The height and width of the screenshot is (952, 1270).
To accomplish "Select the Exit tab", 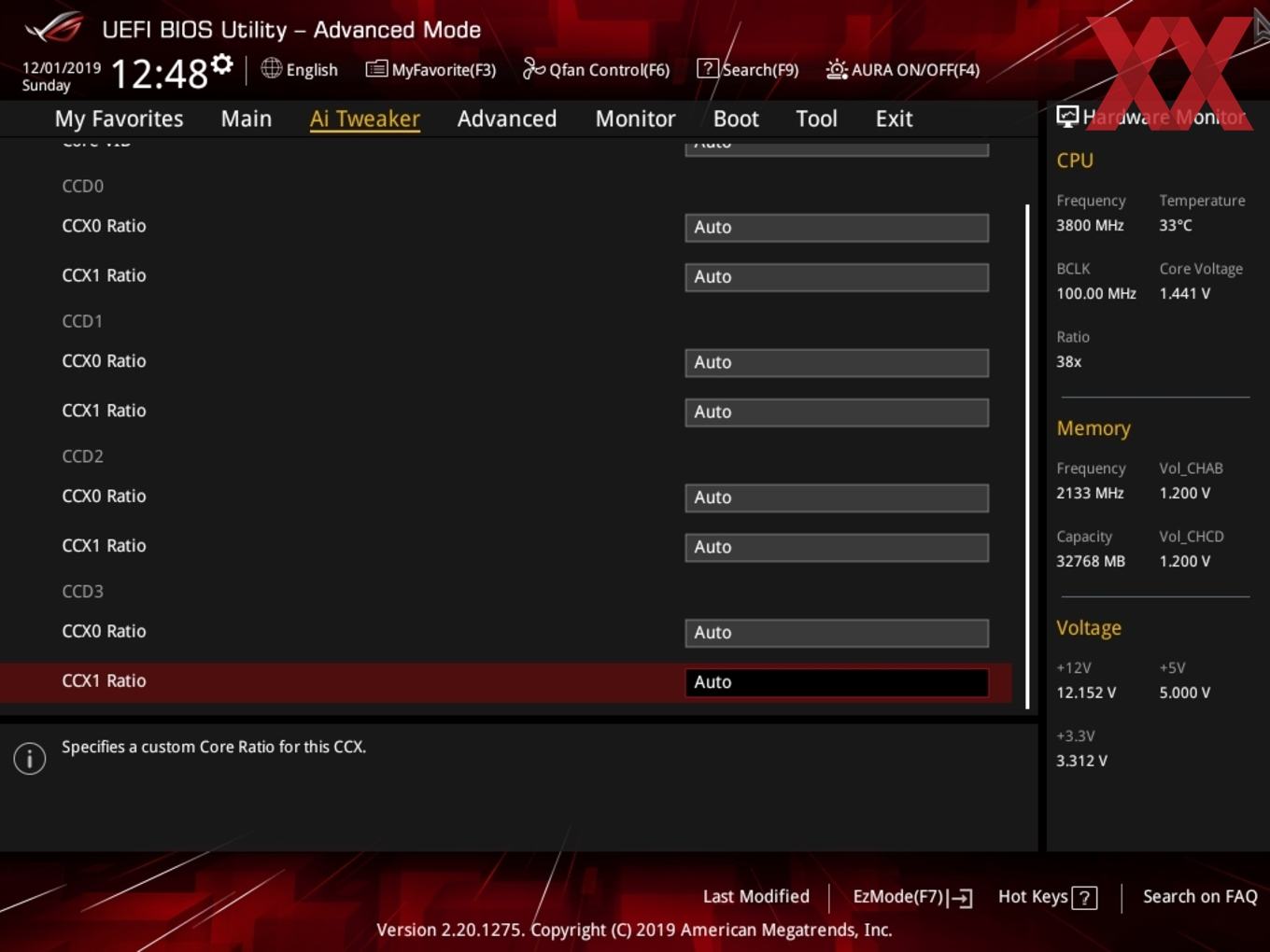I will (x=894, y=119).
